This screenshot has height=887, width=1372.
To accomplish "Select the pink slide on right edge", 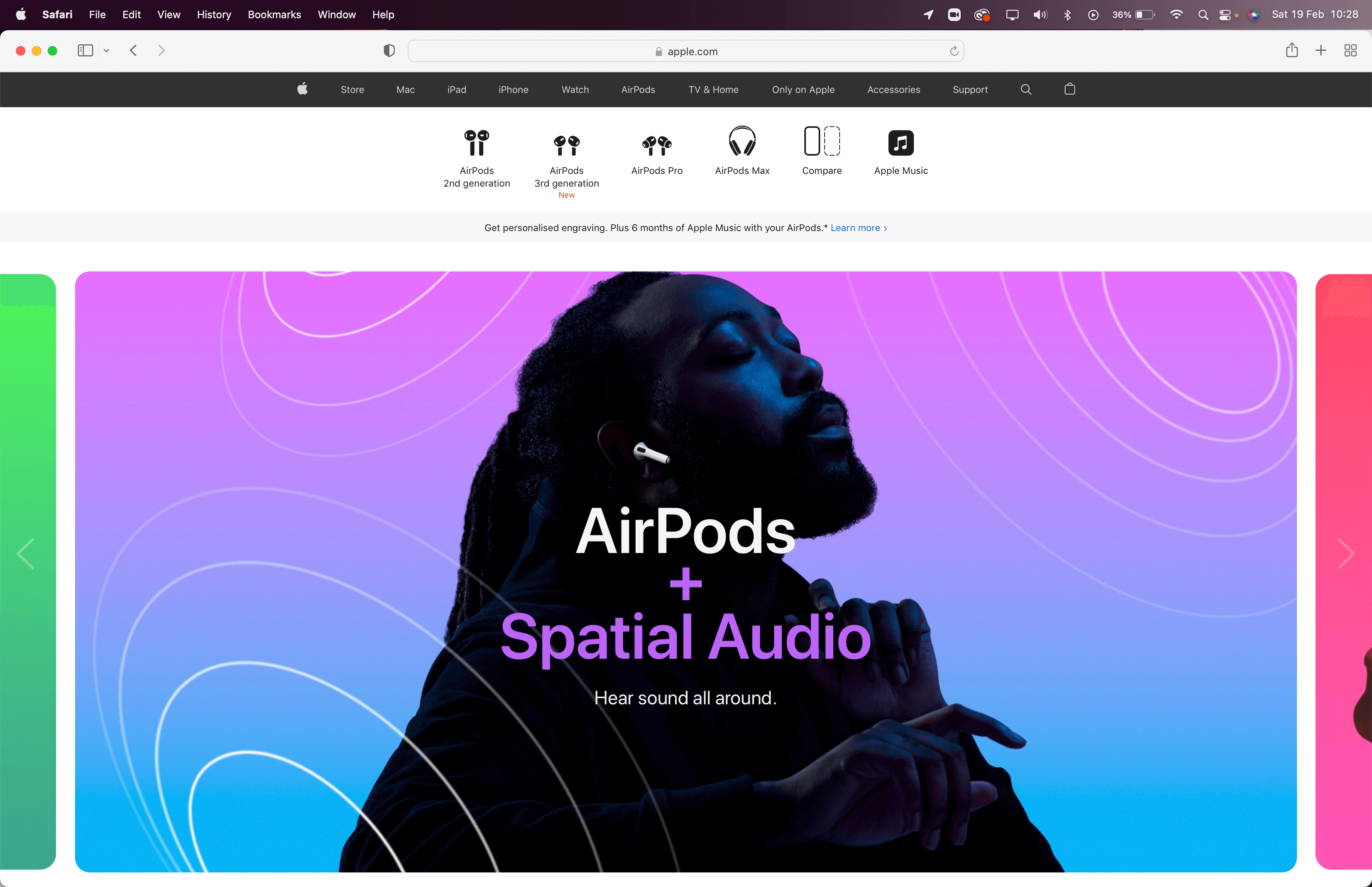I will point(1344,571).
